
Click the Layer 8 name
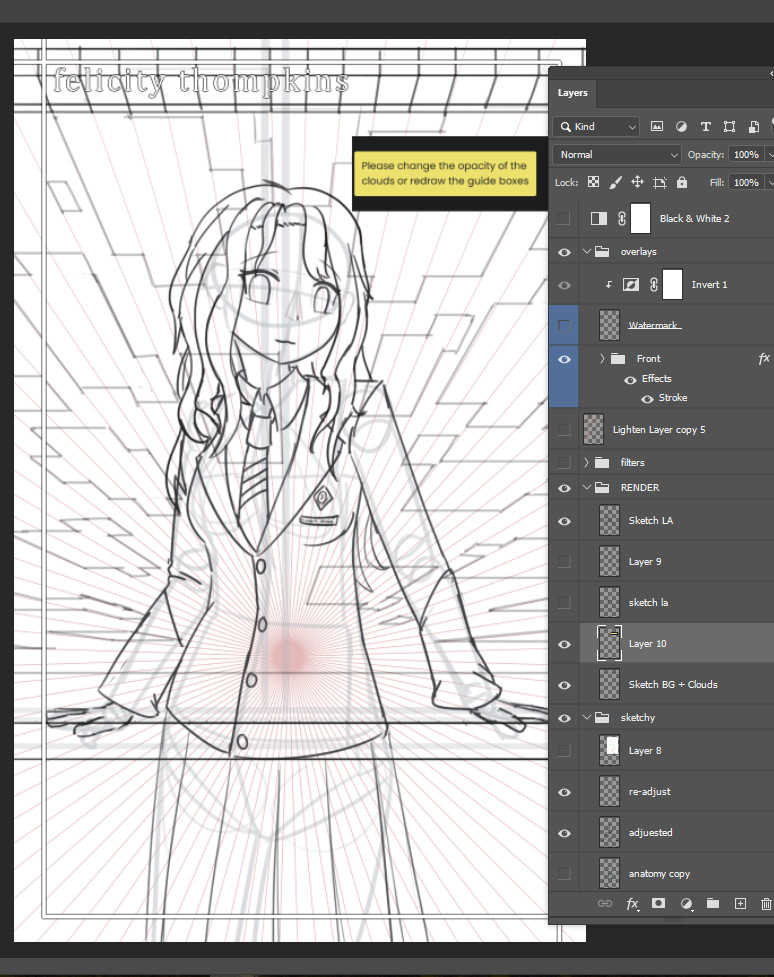[645, 751]
